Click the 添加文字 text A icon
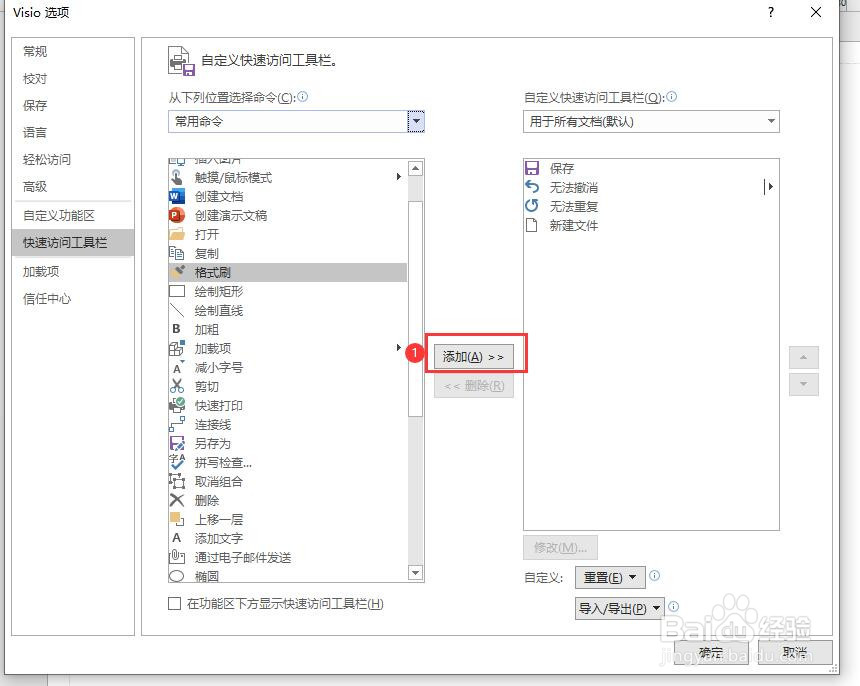This screenshot has width=860, height=686. [177, 538]
